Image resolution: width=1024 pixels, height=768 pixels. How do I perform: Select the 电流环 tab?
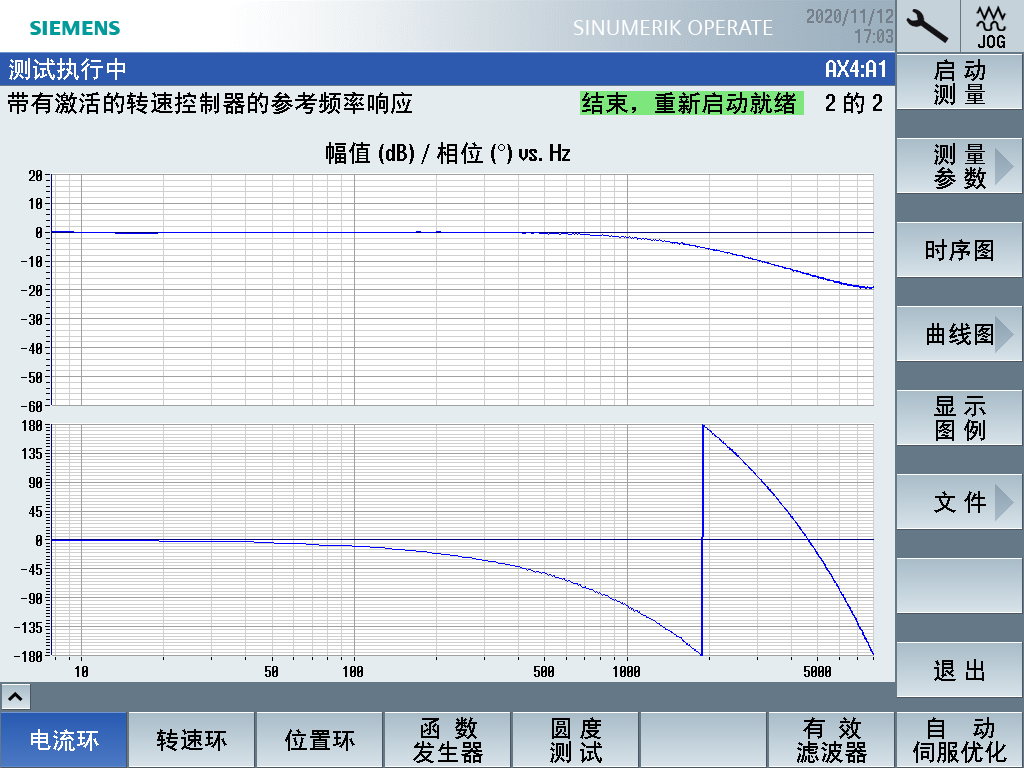tap(64, 740)
